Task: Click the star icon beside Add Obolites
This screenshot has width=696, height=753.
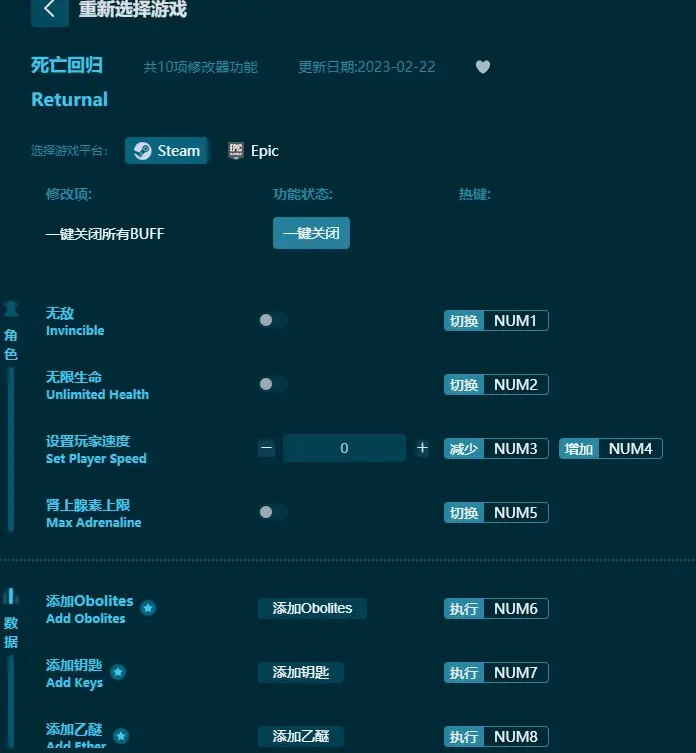Action: (148, 608)
